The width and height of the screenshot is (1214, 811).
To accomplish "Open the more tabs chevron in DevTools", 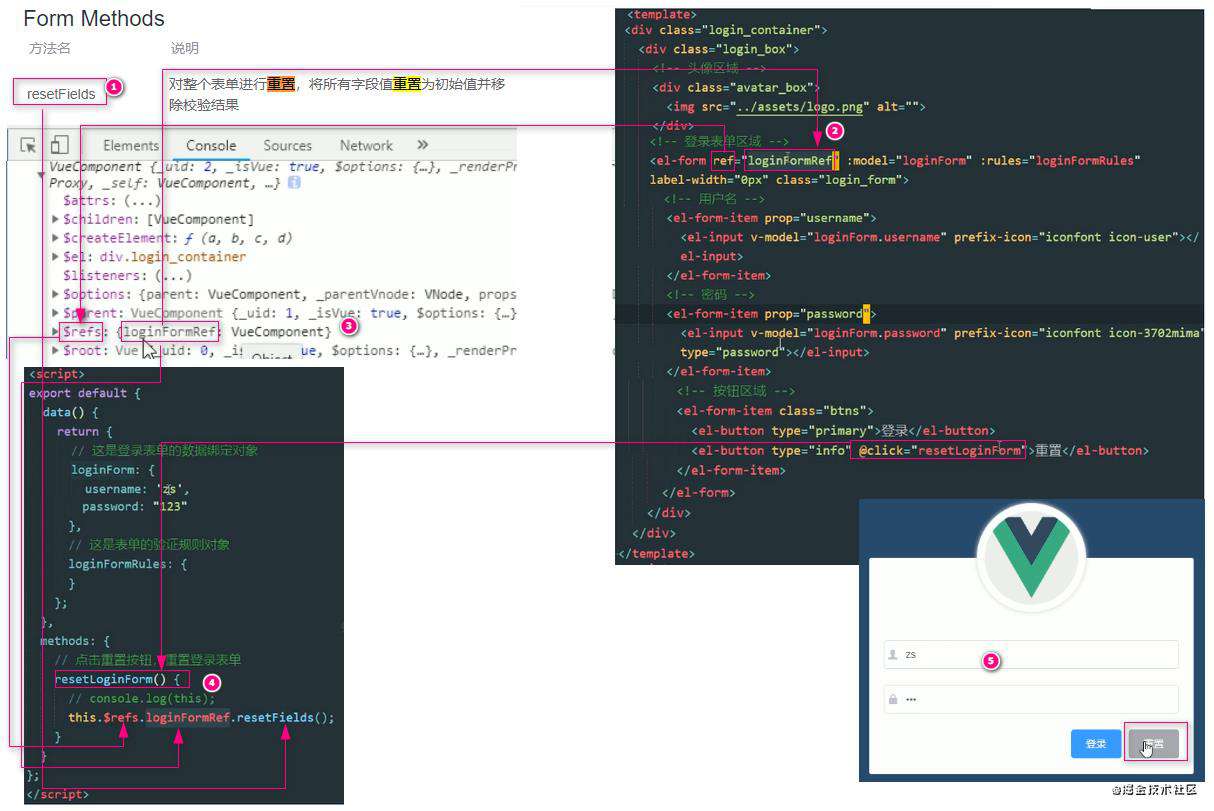I will (422, 145).
